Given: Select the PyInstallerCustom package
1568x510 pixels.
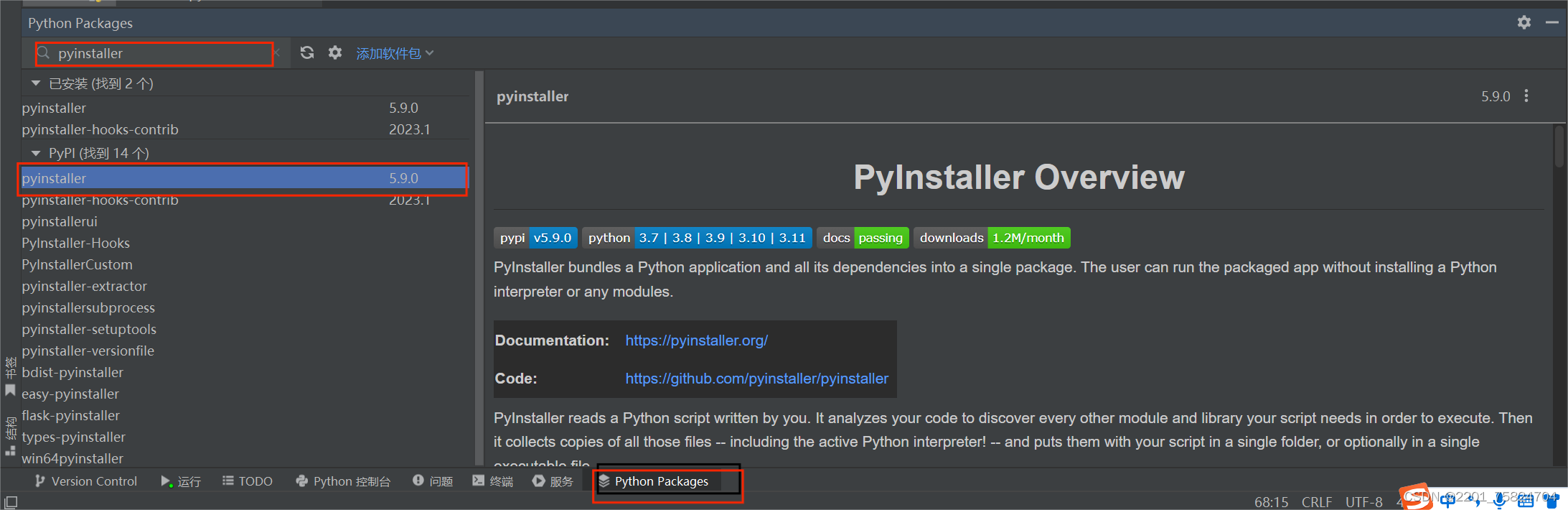Looking at the screenshot, I should click(245, 264).
